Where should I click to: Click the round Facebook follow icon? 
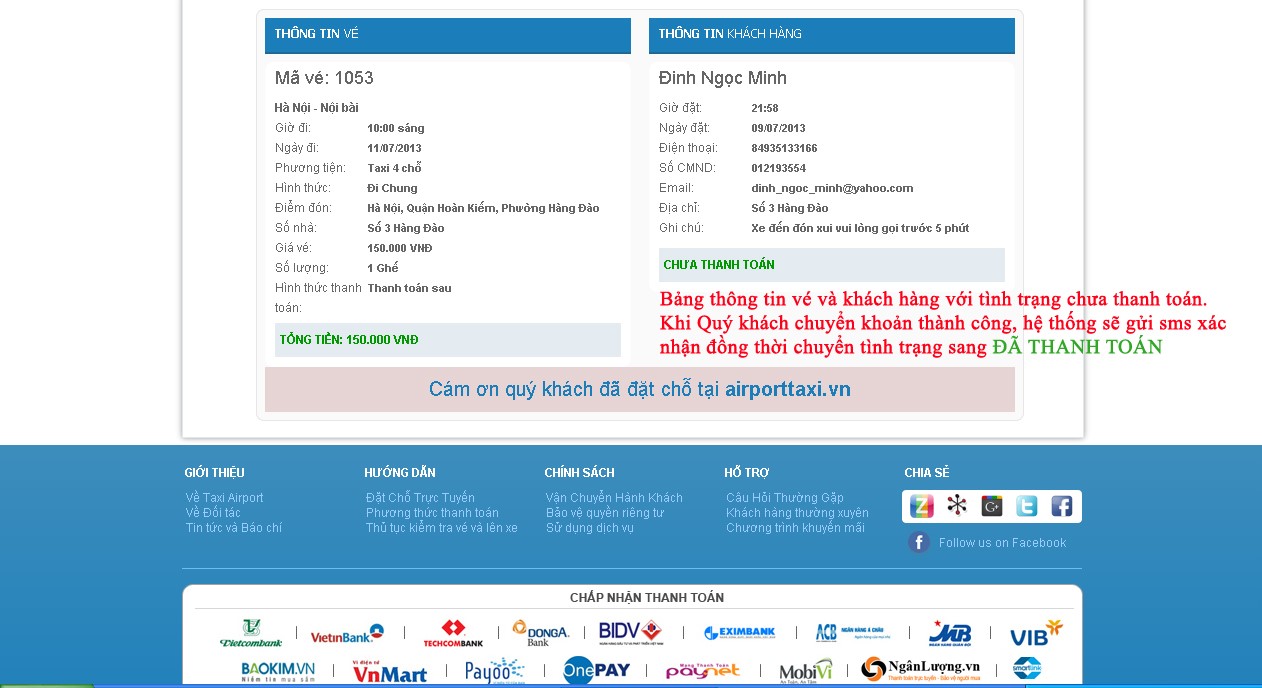click(919, 542)
